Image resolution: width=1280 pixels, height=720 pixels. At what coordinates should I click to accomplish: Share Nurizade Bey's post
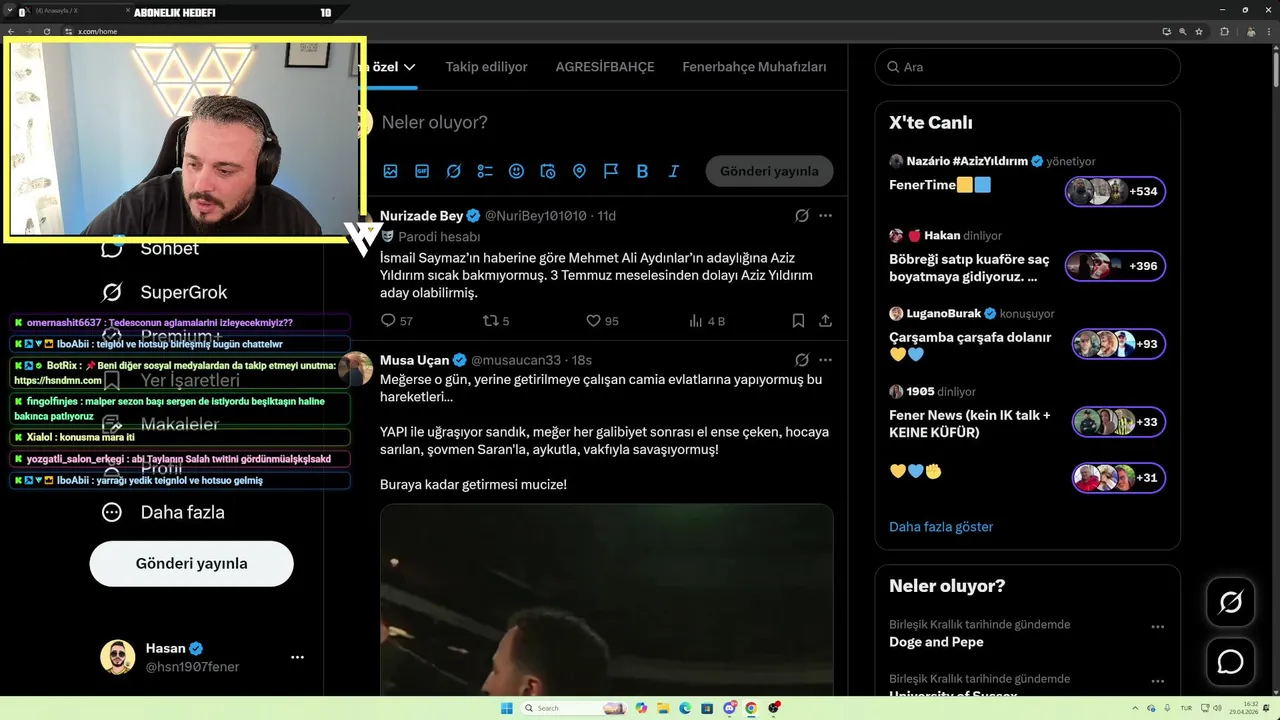tap(825, 321)
